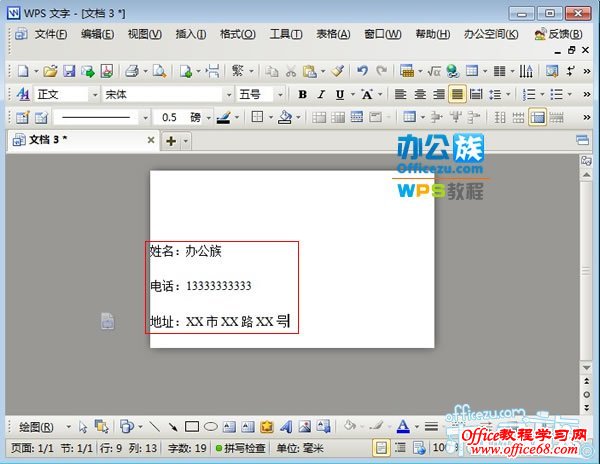Click the select browse object circle

pos(586,394)
